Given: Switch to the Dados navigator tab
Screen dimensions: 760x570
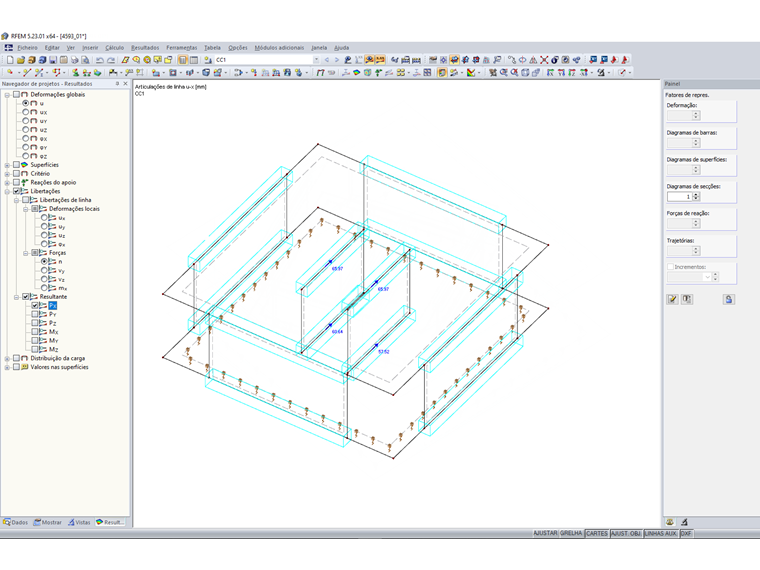Looking at the screenshot, I should [16, 522].
